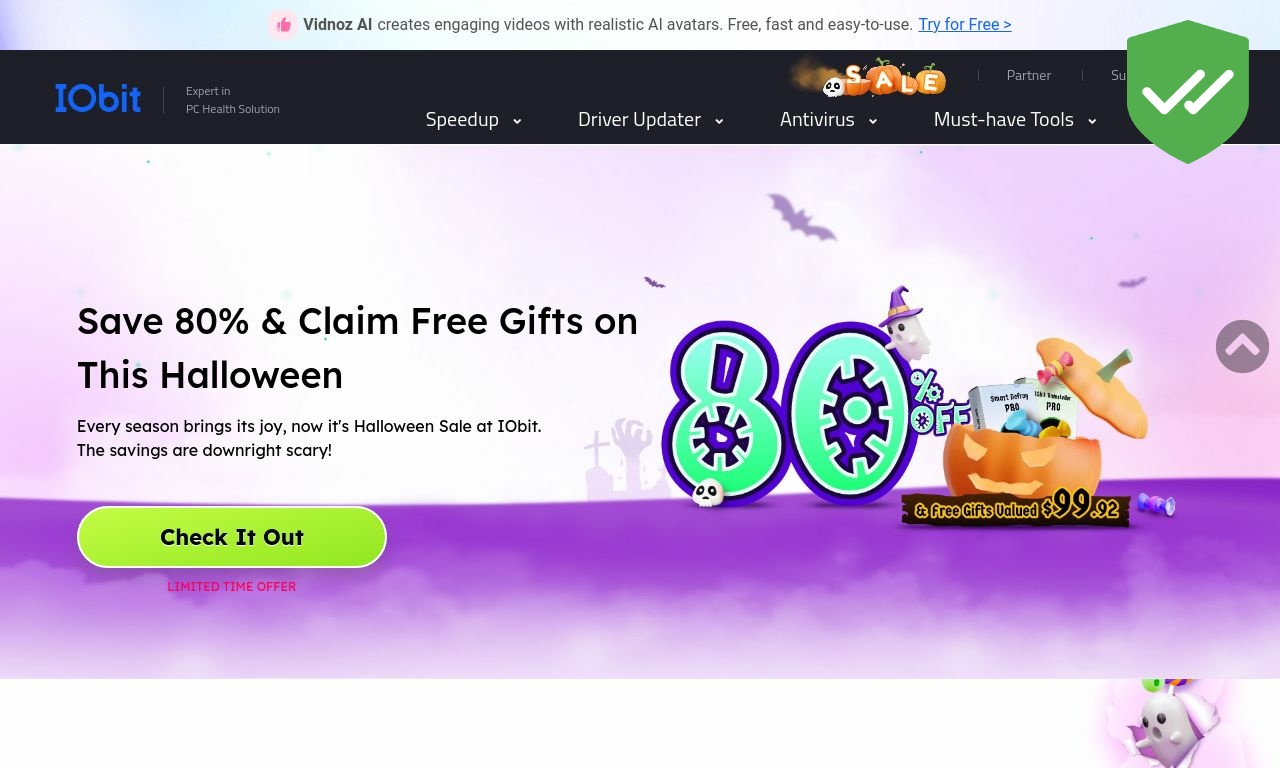Follow the Try for Free link
Viewport: 1280px width, 768px height.
click(x=965, y=24)
